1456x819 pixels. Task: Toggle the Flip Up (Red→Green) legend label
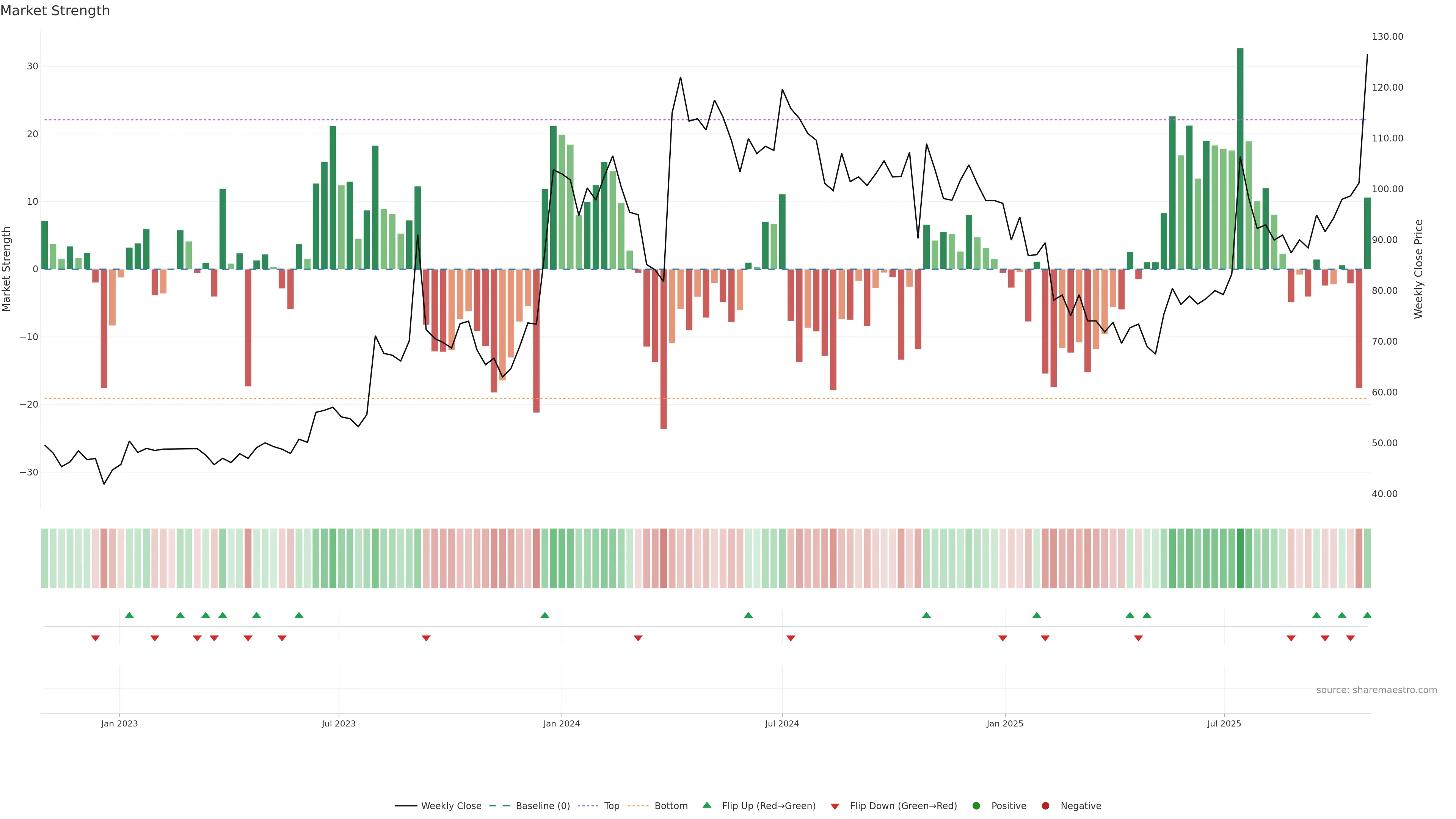tap(769, 805)
